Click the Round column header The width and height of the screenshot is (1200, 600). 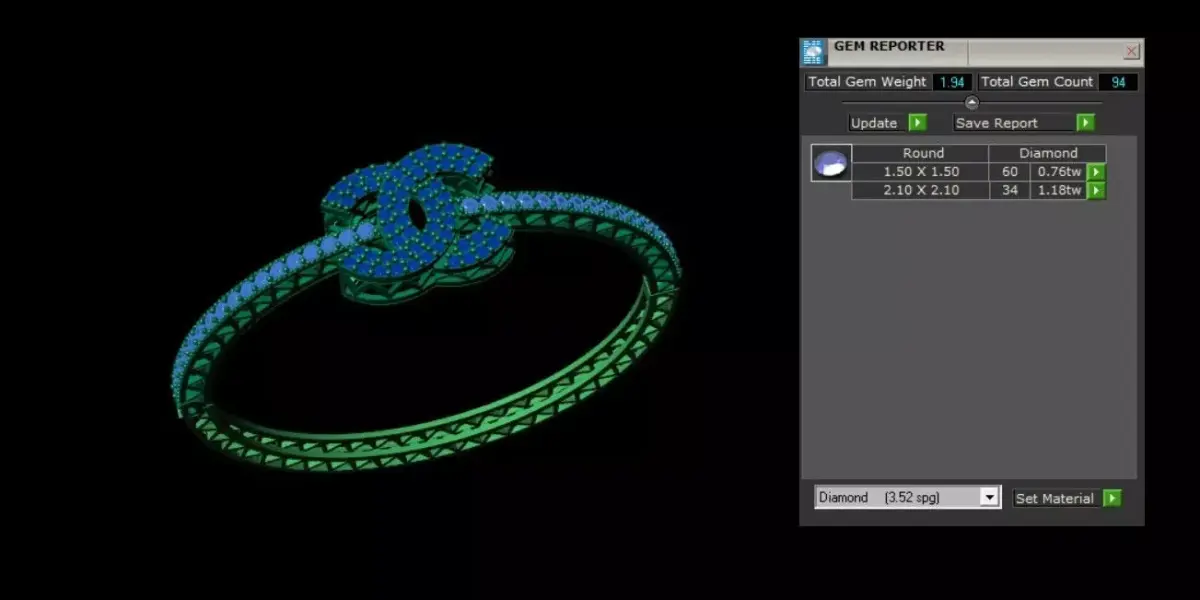920,153
